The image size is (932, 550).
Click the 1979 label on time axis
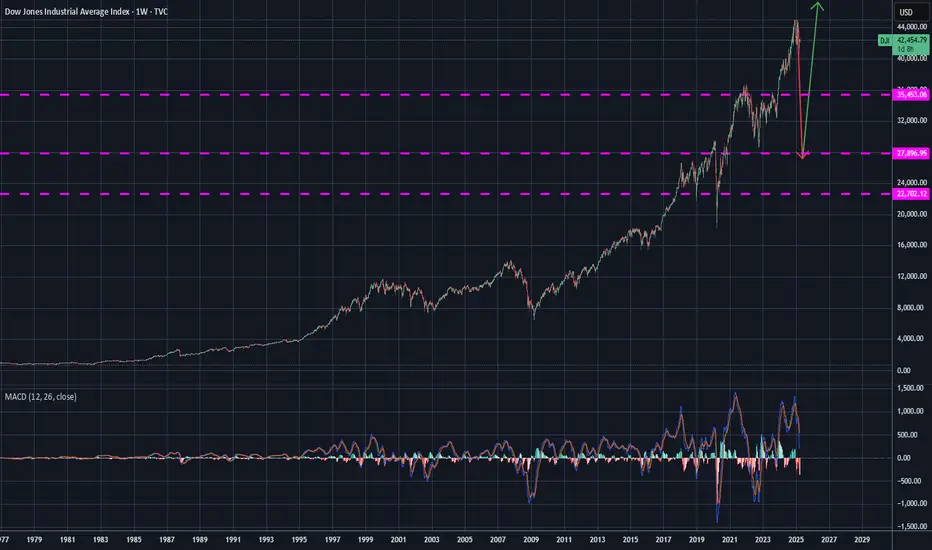coord(34,540)
